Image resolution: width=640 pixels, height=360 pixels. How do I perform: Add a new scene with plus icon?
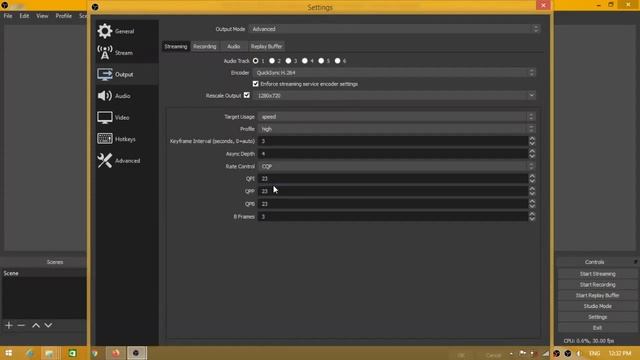pyautogui.click(x=9, y=325)
